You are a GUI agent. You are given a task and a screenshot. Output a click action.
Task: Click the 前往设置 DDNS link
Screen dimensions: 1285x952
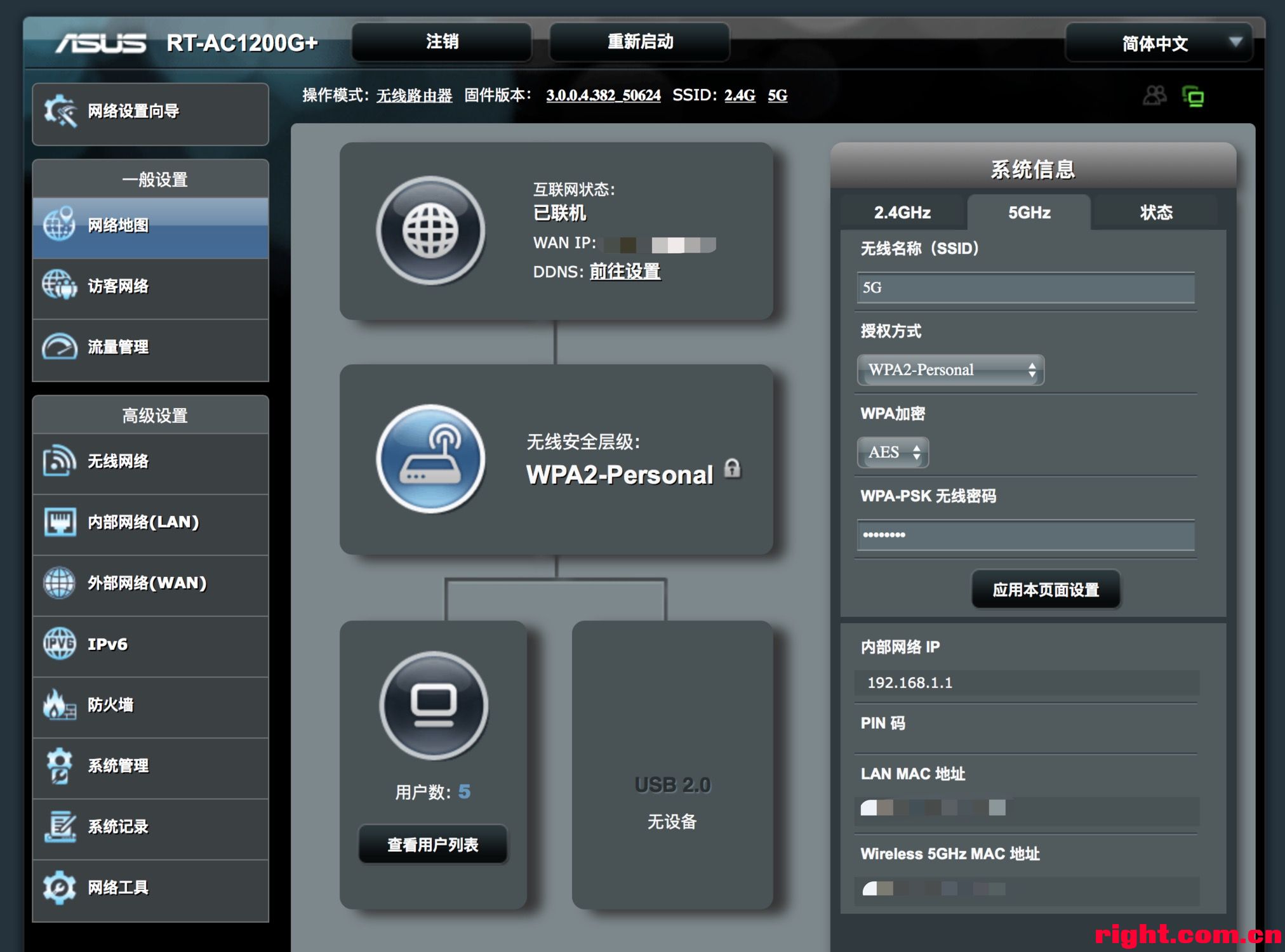click(x=625, y=272)
